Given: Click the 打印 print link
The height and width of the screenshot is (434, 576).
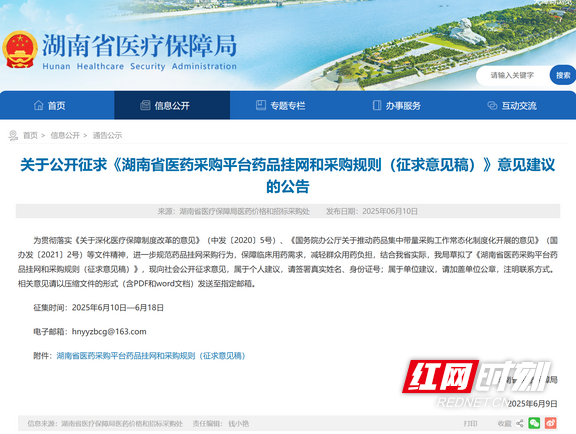Looking at the screenshot, I should [470, 423].
